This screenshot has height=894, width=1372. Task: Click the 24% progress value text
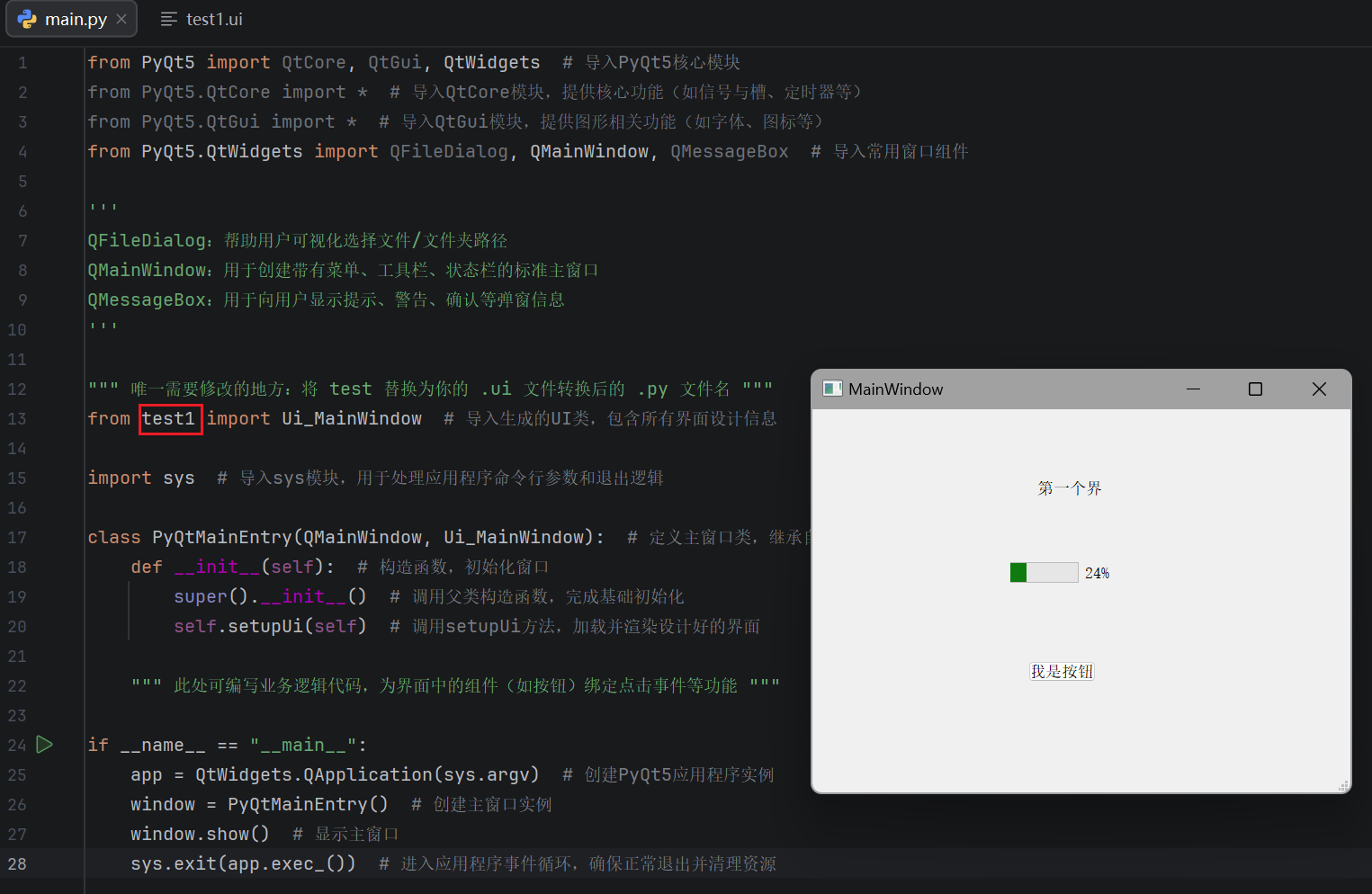(1097, 573)
